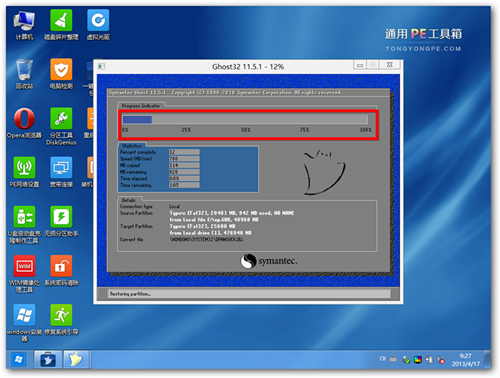Click the Percent complete value 12
This screenshot has width=500, height=378.
tap(184, 152)
